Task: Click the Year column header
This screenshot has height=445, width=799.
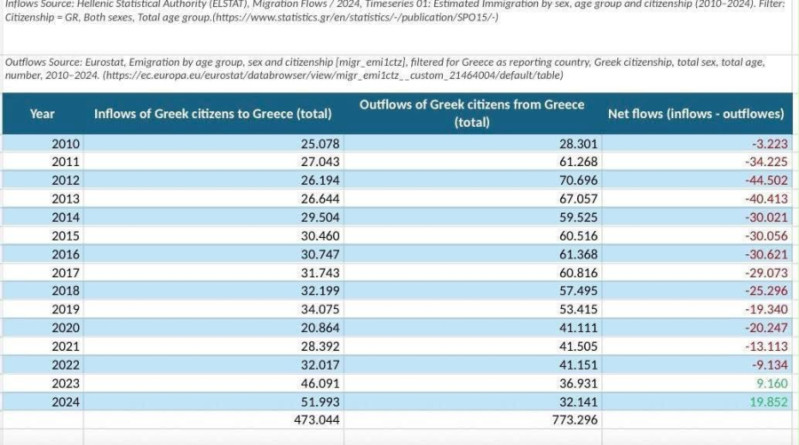Action: point(42,114)
